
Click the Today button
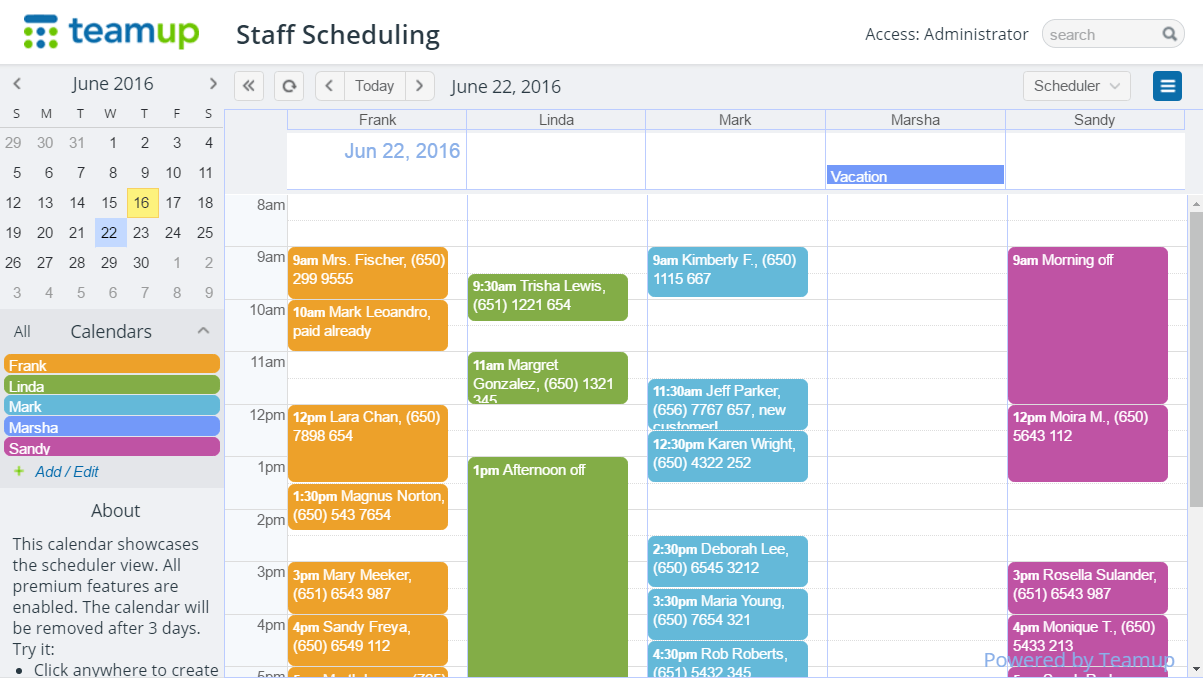point(375,86)
